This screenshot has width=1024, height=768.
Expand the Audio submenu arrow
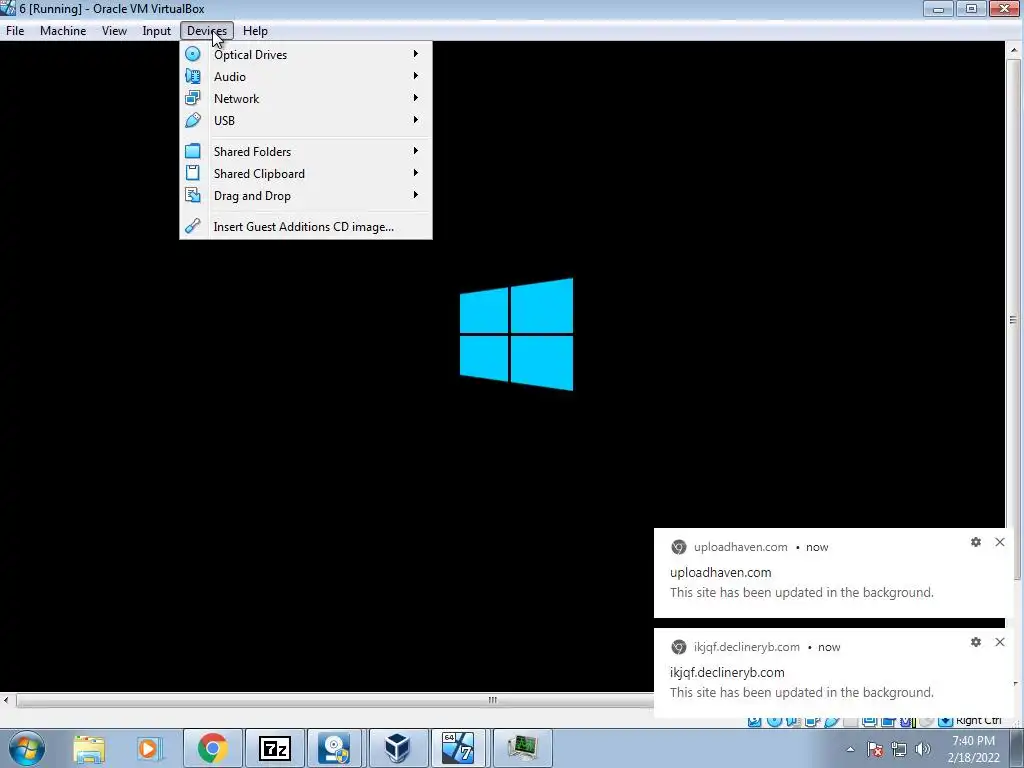(415, 76)
